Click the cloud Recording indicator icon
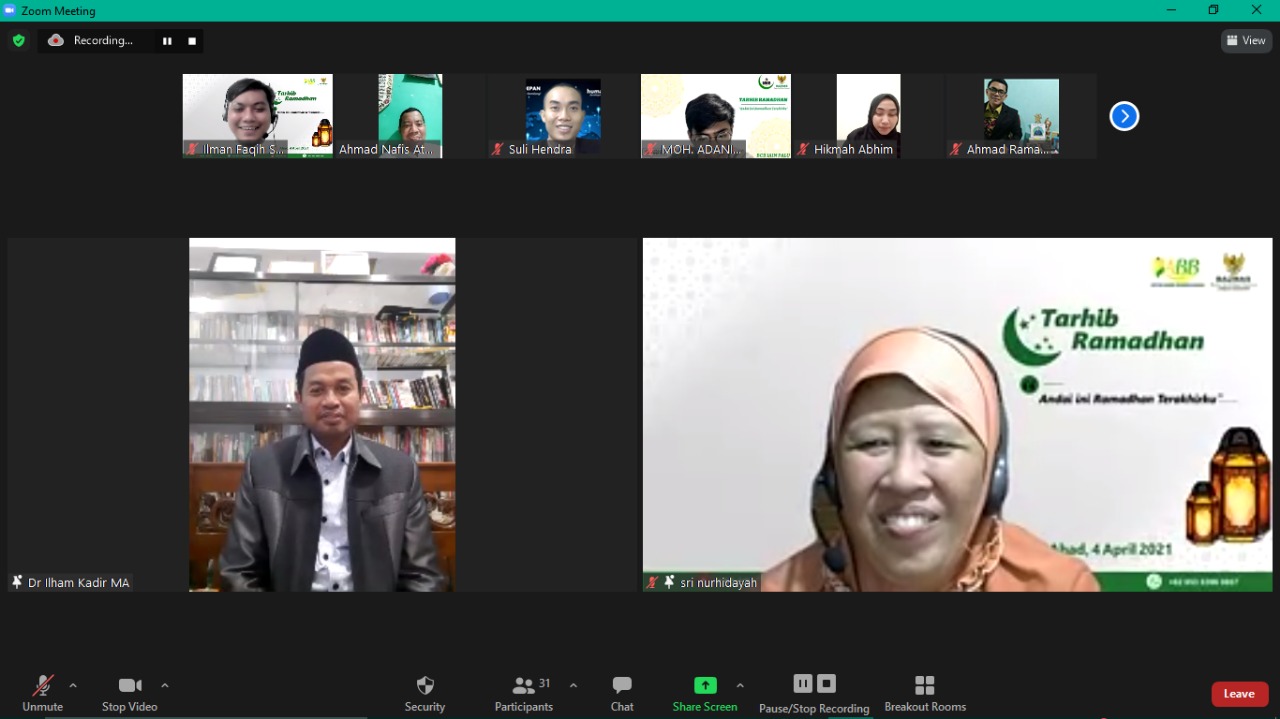The width and height of the screenshot is (1280, 719). (x=56, y=41)
